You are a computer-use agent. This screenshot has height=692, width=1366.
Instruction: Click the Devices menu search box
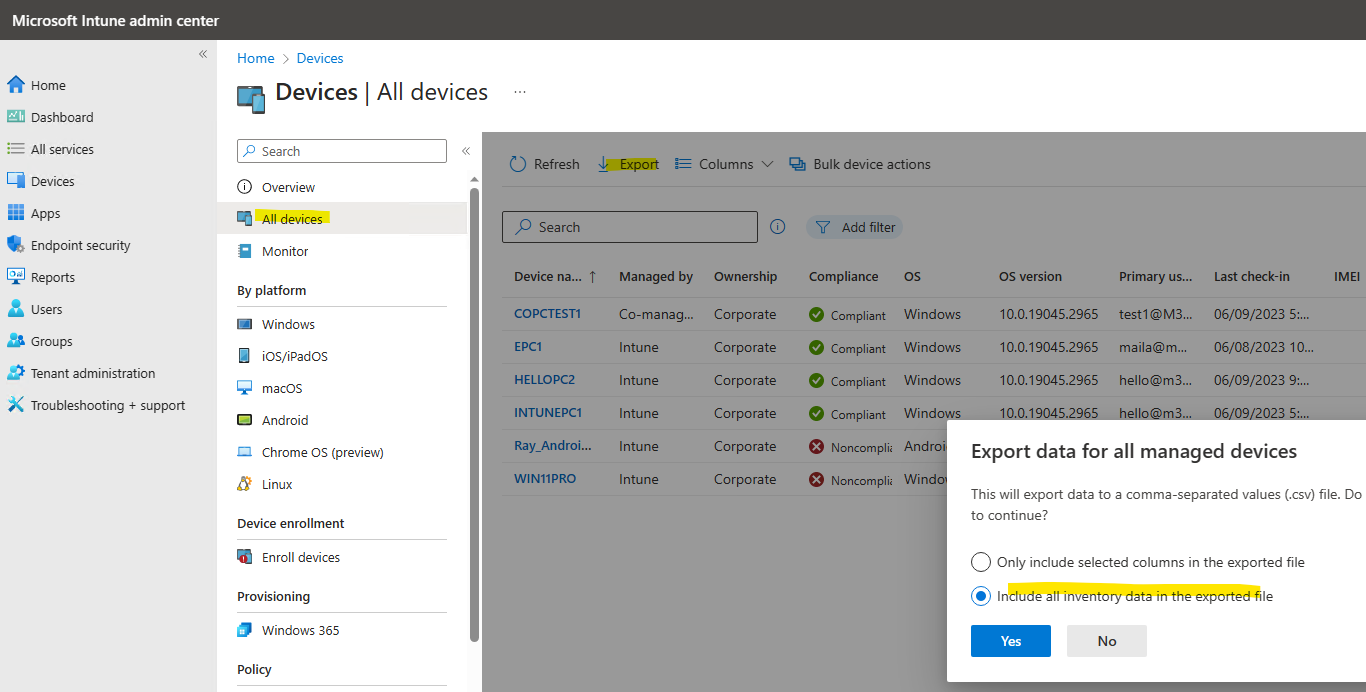pyautogui.click(x=342, y=151)
